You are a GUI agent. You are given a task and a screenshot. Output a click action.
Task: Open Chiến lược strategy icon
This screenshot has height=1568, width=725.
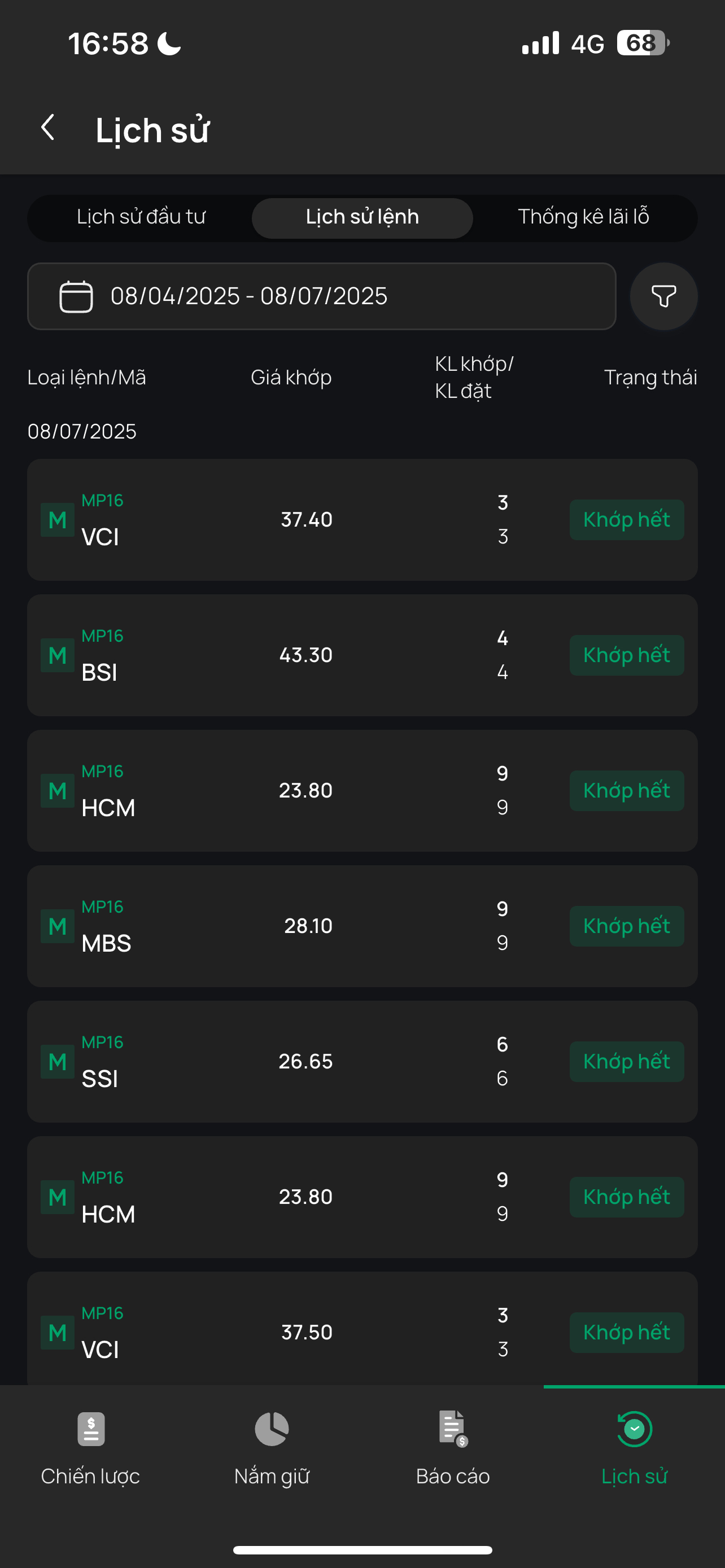coord(91,1429)
